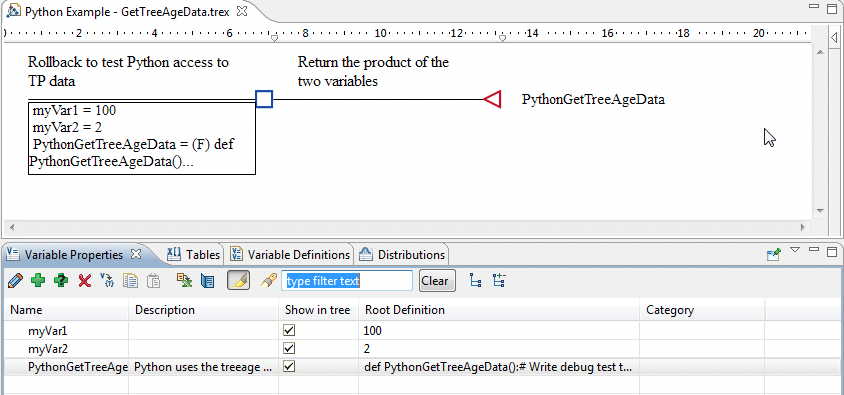Maximize the Variable Properties panel
Viewport: 844px width, 395px height.
(x=832, y=251)
